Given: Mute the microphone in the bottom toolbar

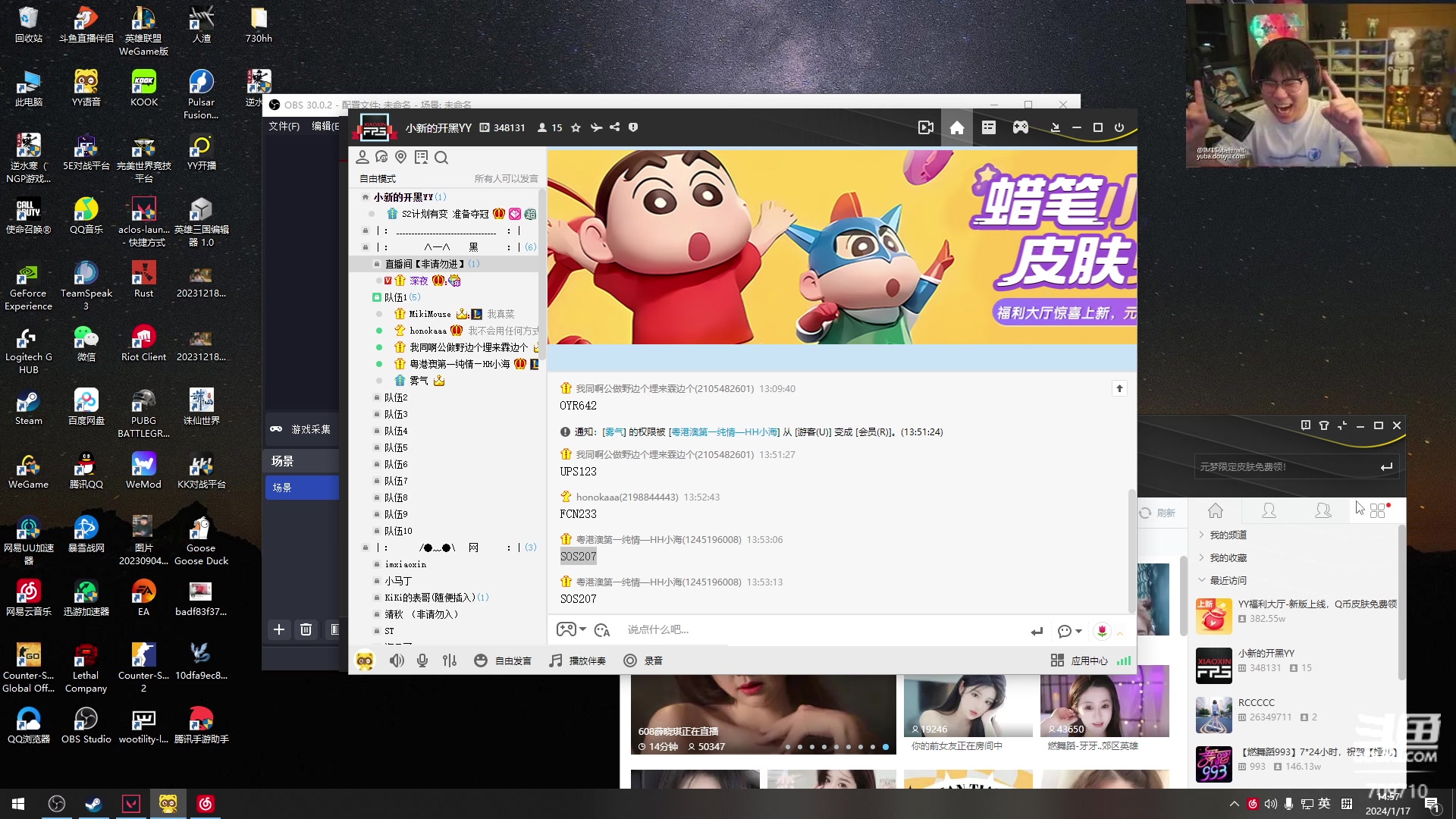Looking at the screenshot, I should [422, 660].
